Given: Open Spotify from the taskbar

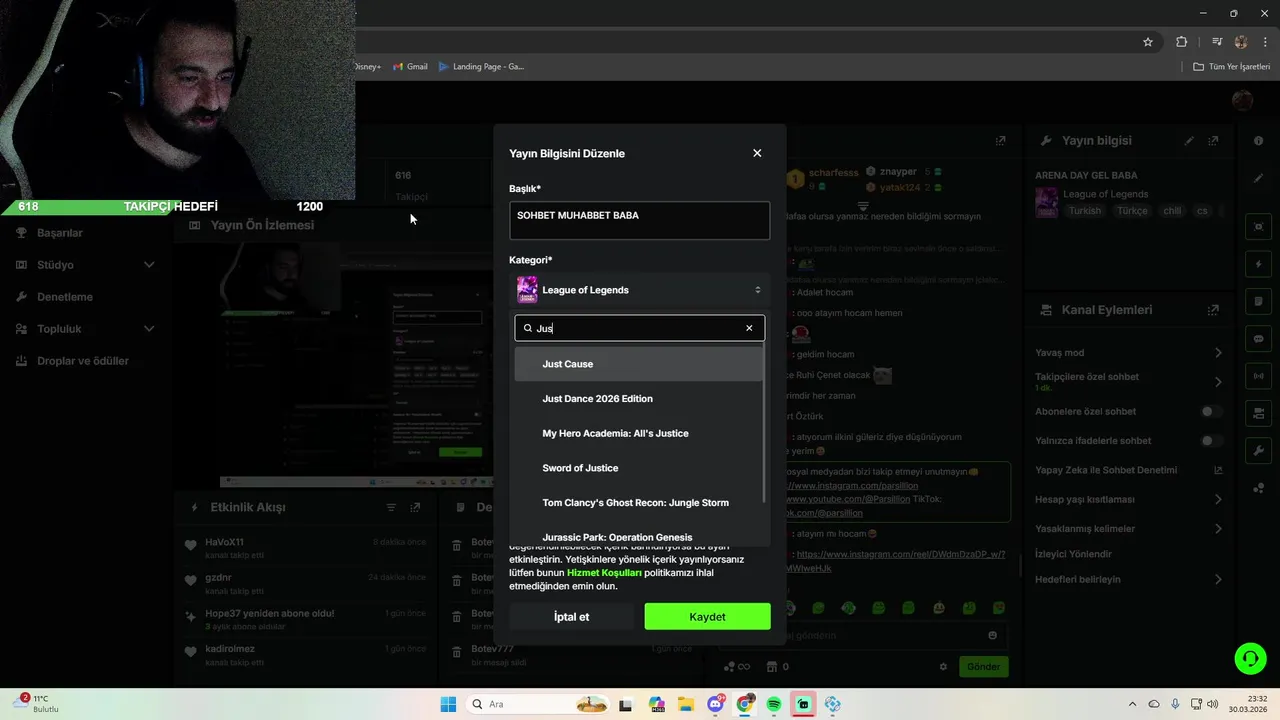Looking at the screenshot, I should pos(774,704).
